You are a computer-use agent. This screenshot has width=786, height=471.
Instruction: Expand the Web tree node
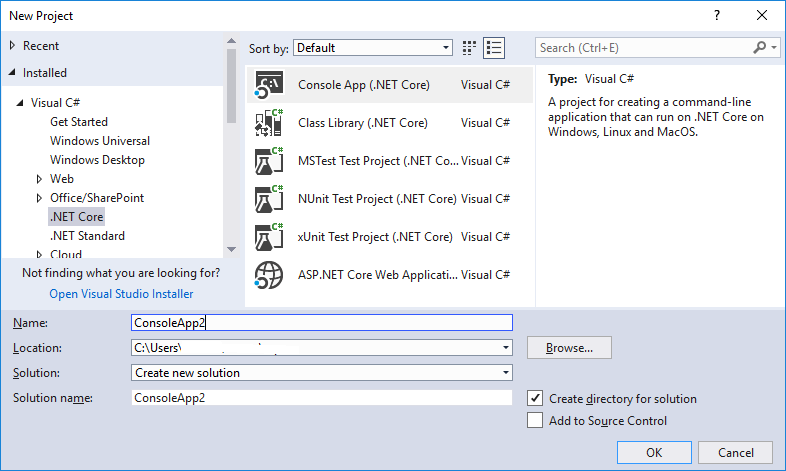click(39, 179)
